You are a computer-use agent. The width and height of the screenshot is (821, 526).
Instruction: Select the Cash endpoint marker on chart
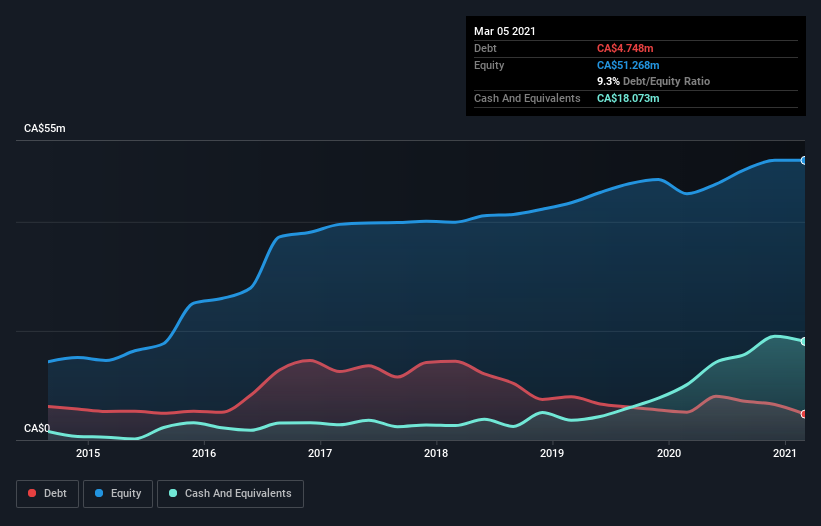click(804, 341)
